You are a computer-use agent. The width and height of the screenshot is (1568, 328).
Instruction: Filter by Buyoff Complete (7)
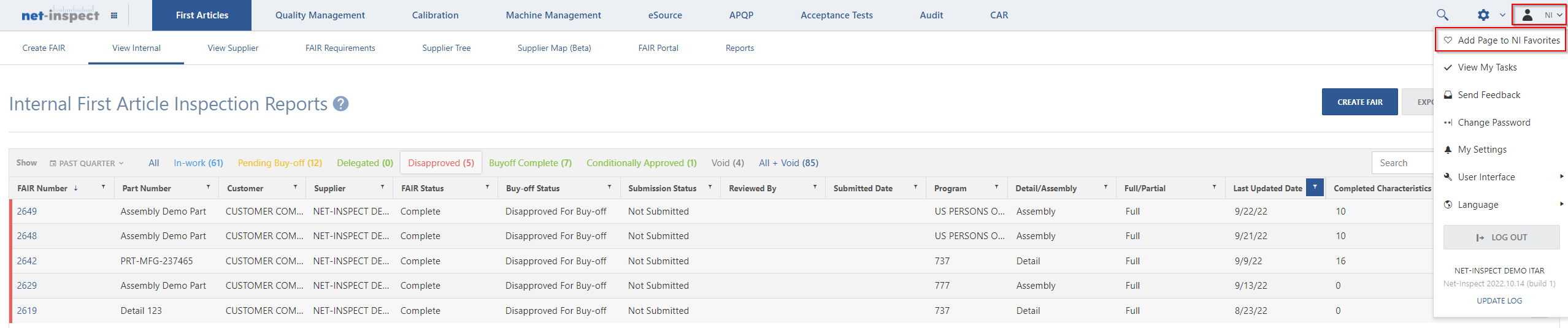tap(530, 163)
